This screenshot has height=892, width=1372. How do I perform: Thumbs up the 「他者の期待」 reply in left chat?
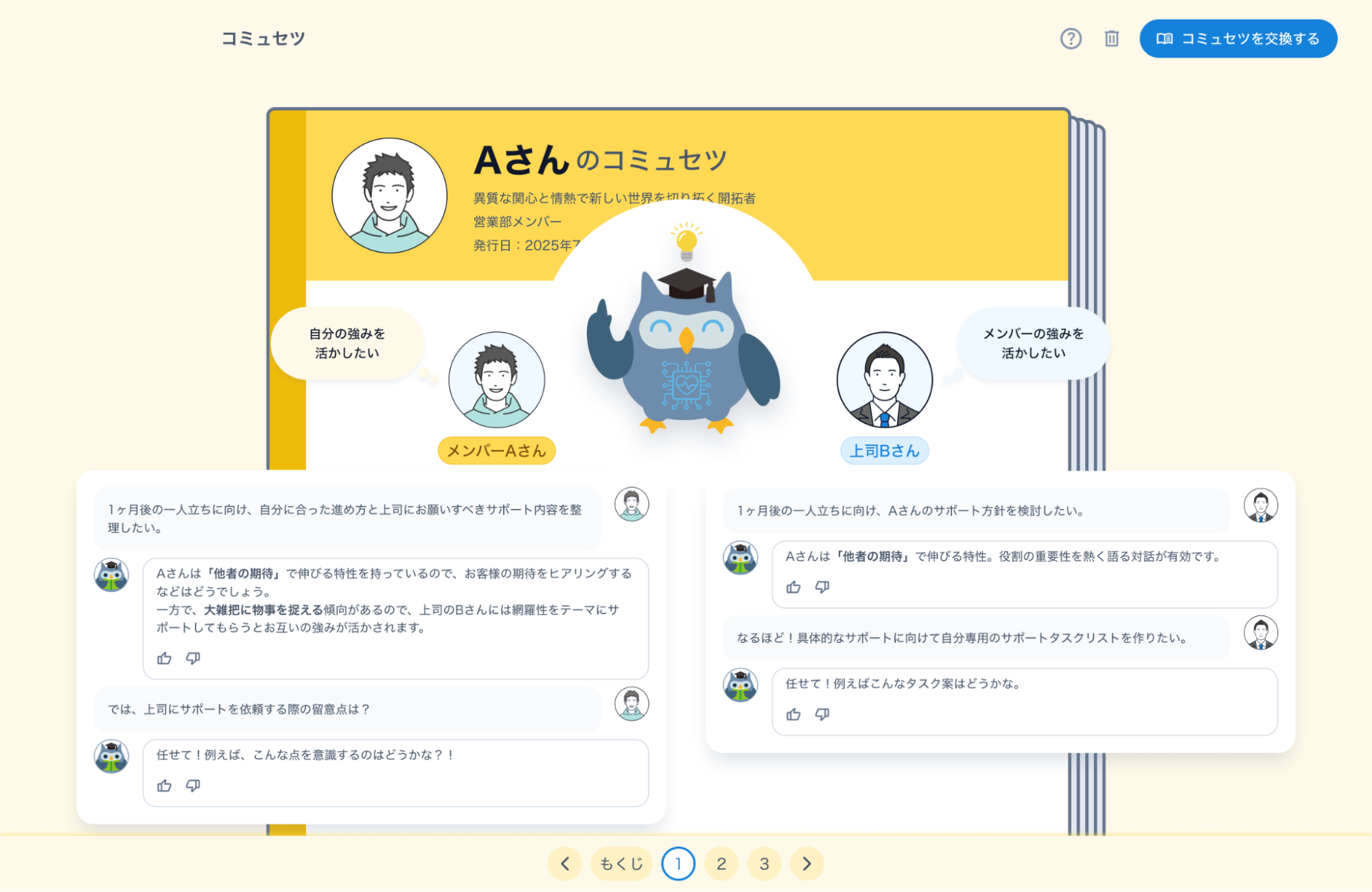point(164,659)
